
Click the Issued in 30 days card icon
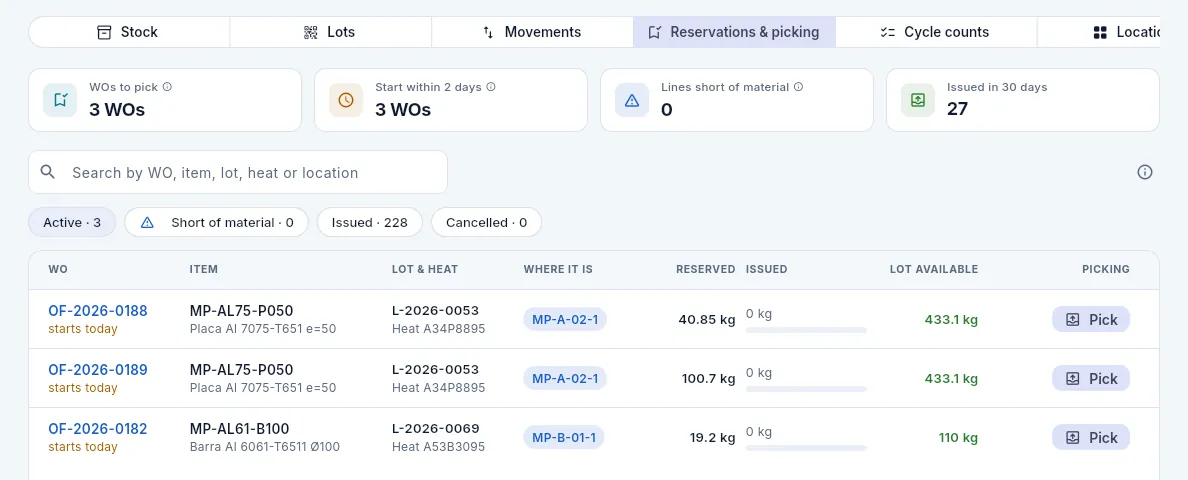(x=918, y=100)
